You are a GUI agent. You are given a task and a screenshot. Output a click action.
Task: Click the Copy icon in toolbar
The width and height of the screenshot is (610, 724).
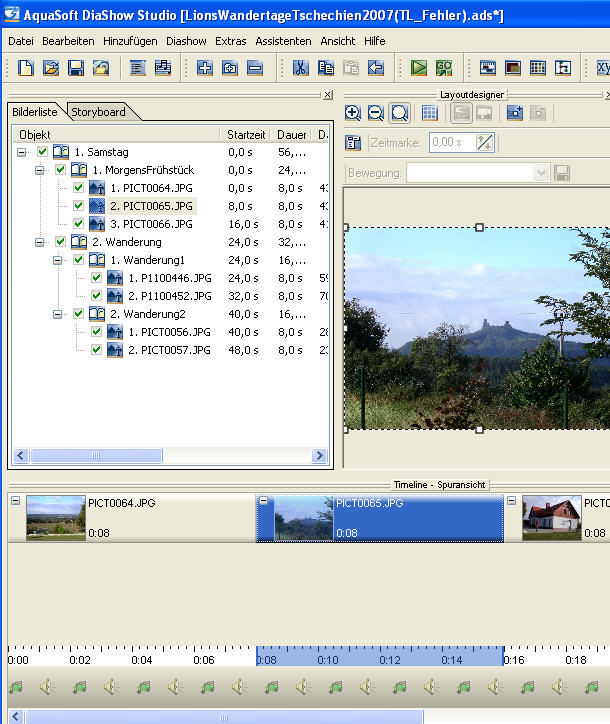(326, 68)
